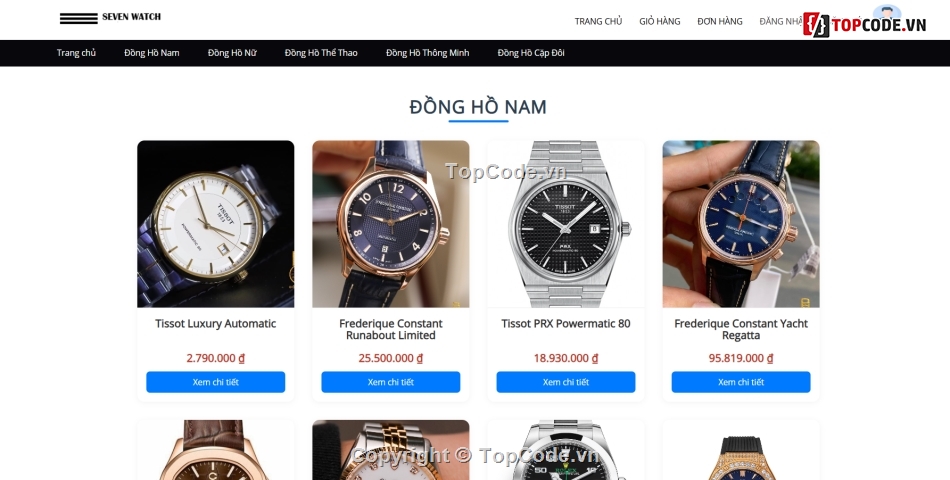
Task: Open ĐƠN HÀNG orders page
Action: (x=719, y=21)
